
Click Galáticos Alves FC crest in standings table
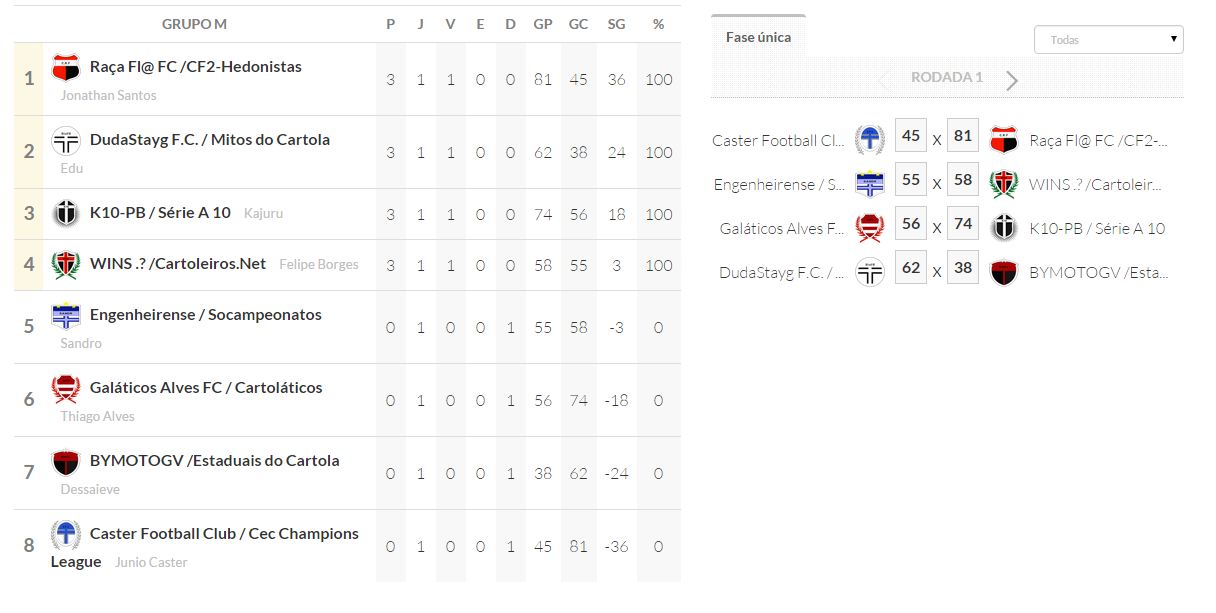point(66,389)
